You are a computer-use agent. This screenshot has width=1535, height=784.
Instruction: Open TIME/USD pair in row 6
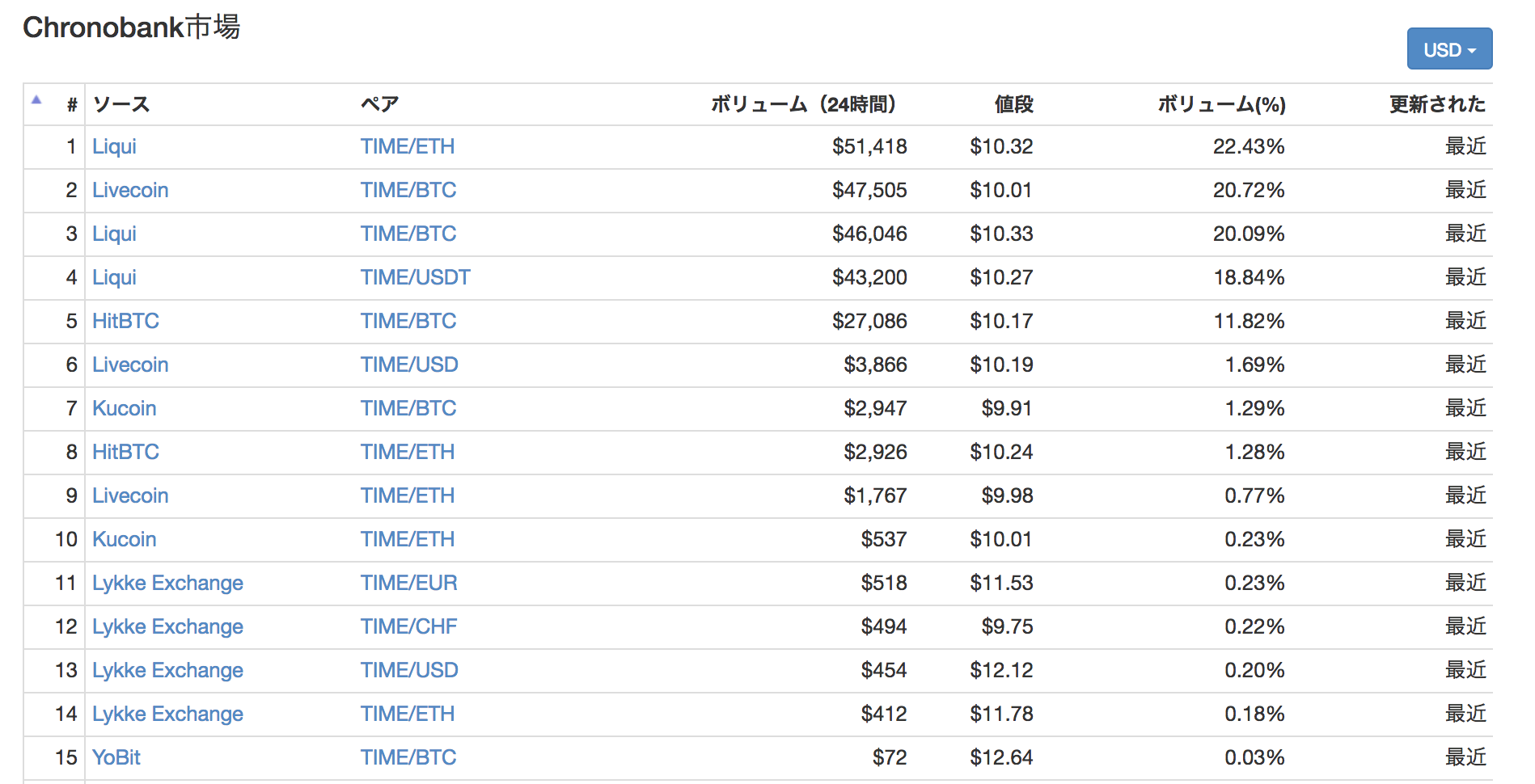click(x=409, y=365)
